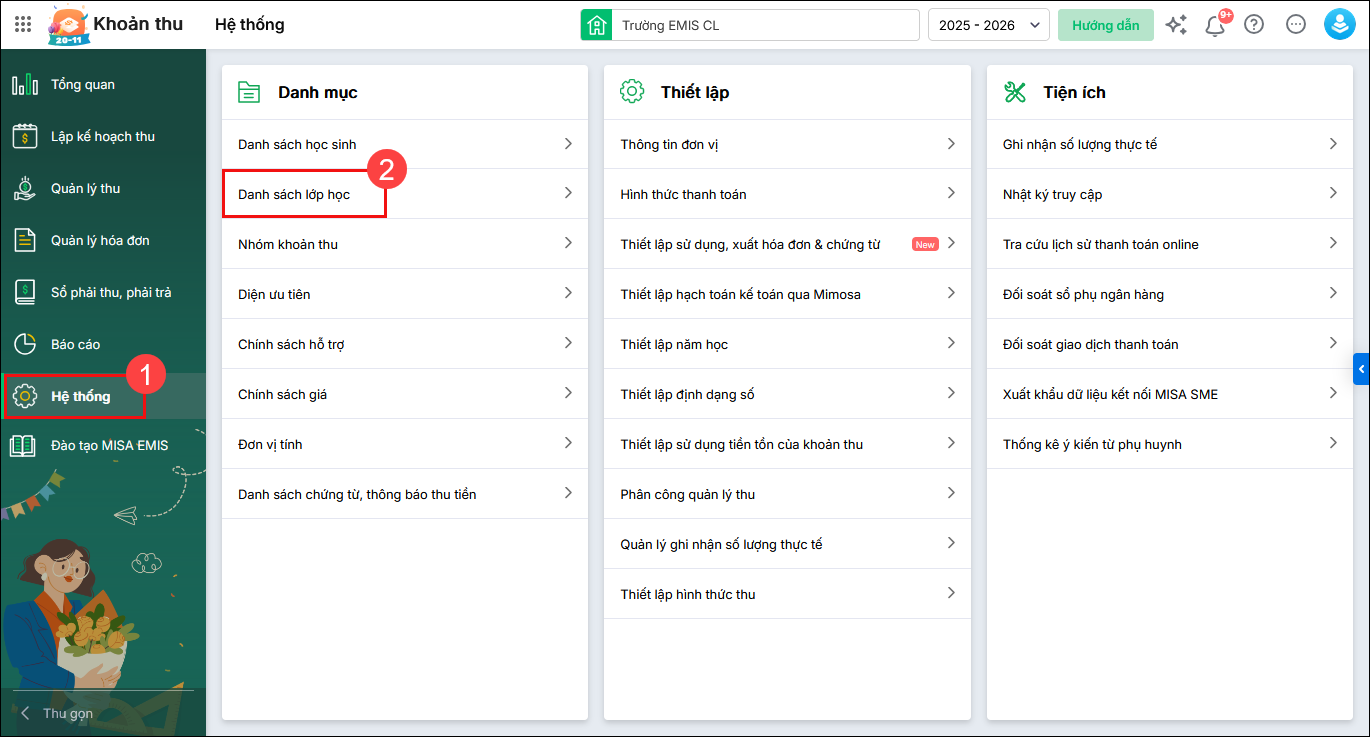Click the green school home icon
1370x737 pixels.
coord(597,25)
